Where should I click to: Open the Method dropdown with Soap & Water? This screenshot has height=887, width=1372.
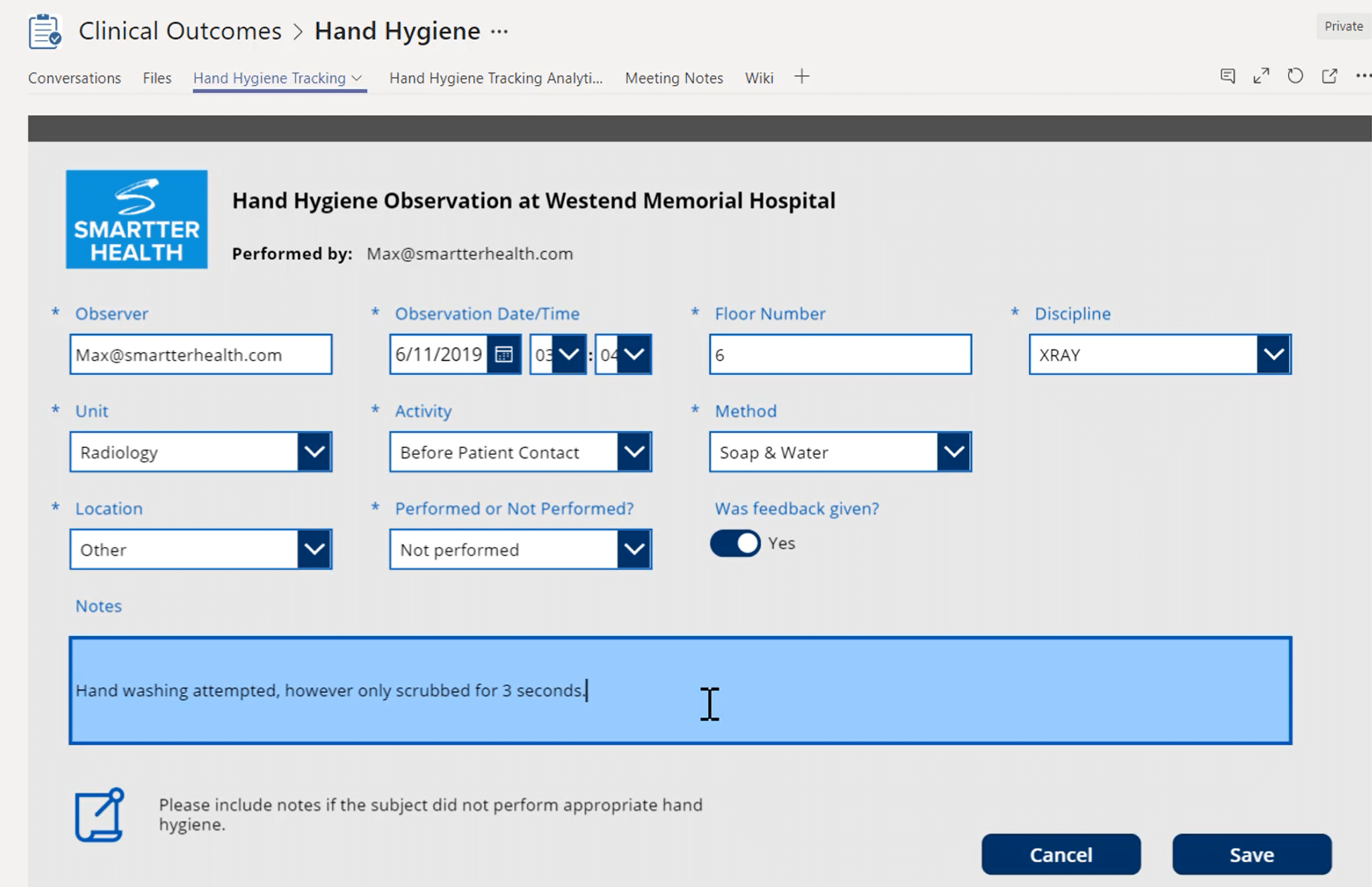(954, 452)
